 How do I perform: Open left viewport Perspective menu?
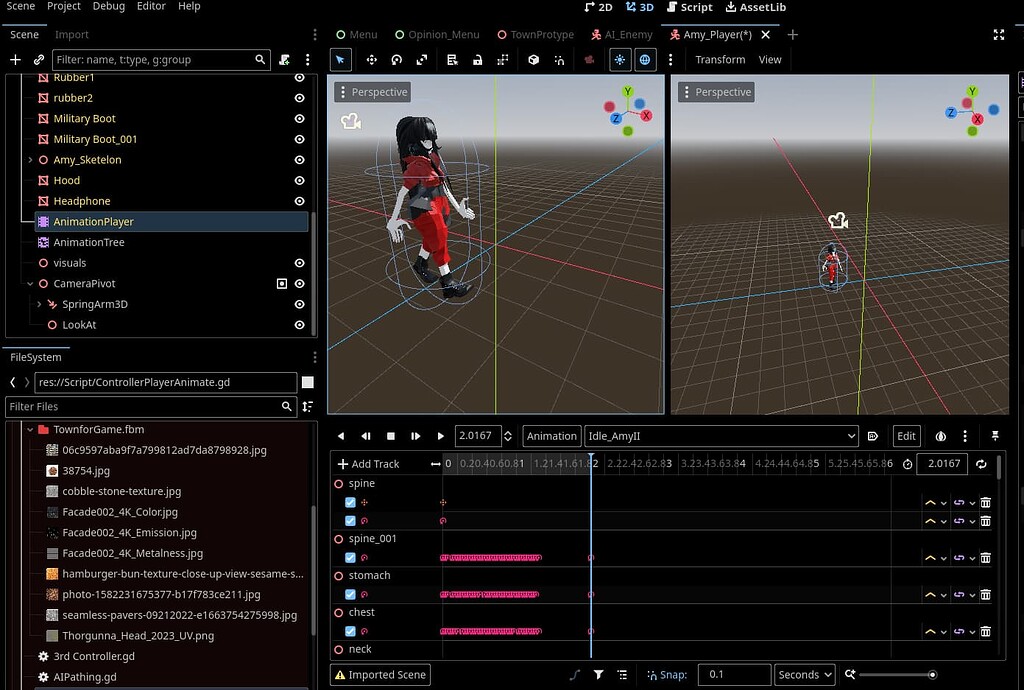tap(372, 92)
